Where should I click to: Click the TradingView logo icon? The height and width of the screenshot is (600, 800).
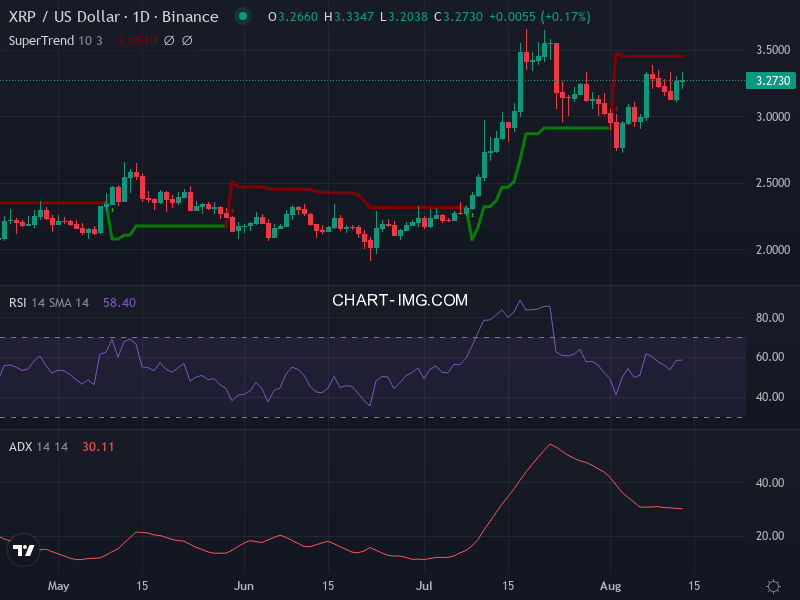(23, 550)
